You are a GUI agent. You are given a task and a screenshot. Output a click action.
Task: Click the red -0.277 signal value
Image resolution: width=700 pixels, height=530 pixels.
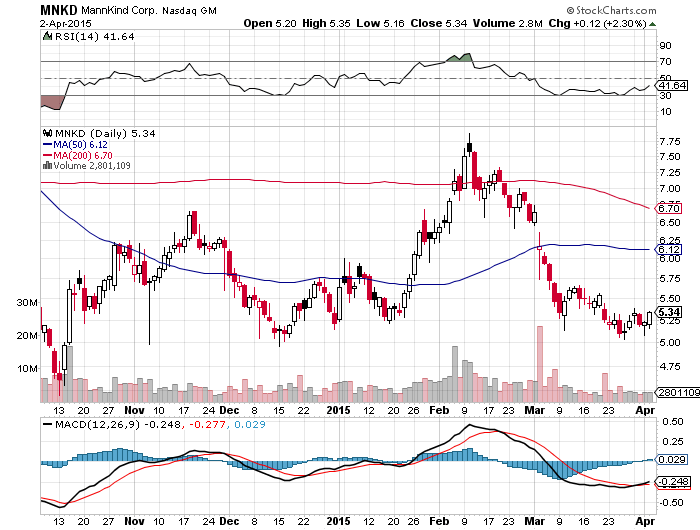[207, 424]
